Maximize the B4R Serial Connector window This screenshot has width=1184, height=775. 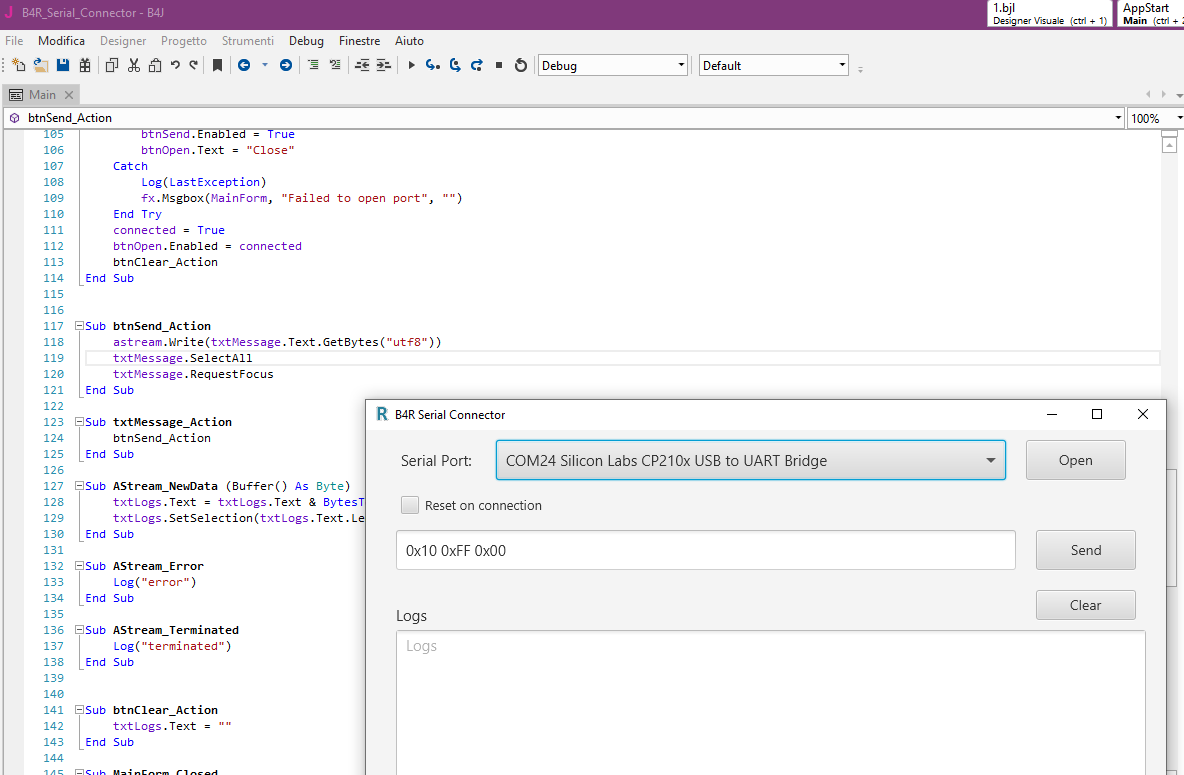pyautogui.click(x=1097, y=414)
